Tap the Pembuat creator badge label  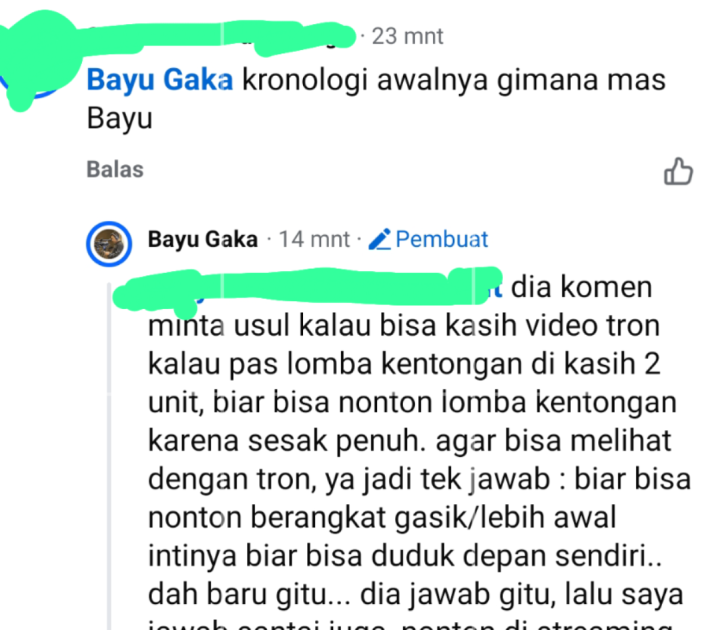pos(442,239)
